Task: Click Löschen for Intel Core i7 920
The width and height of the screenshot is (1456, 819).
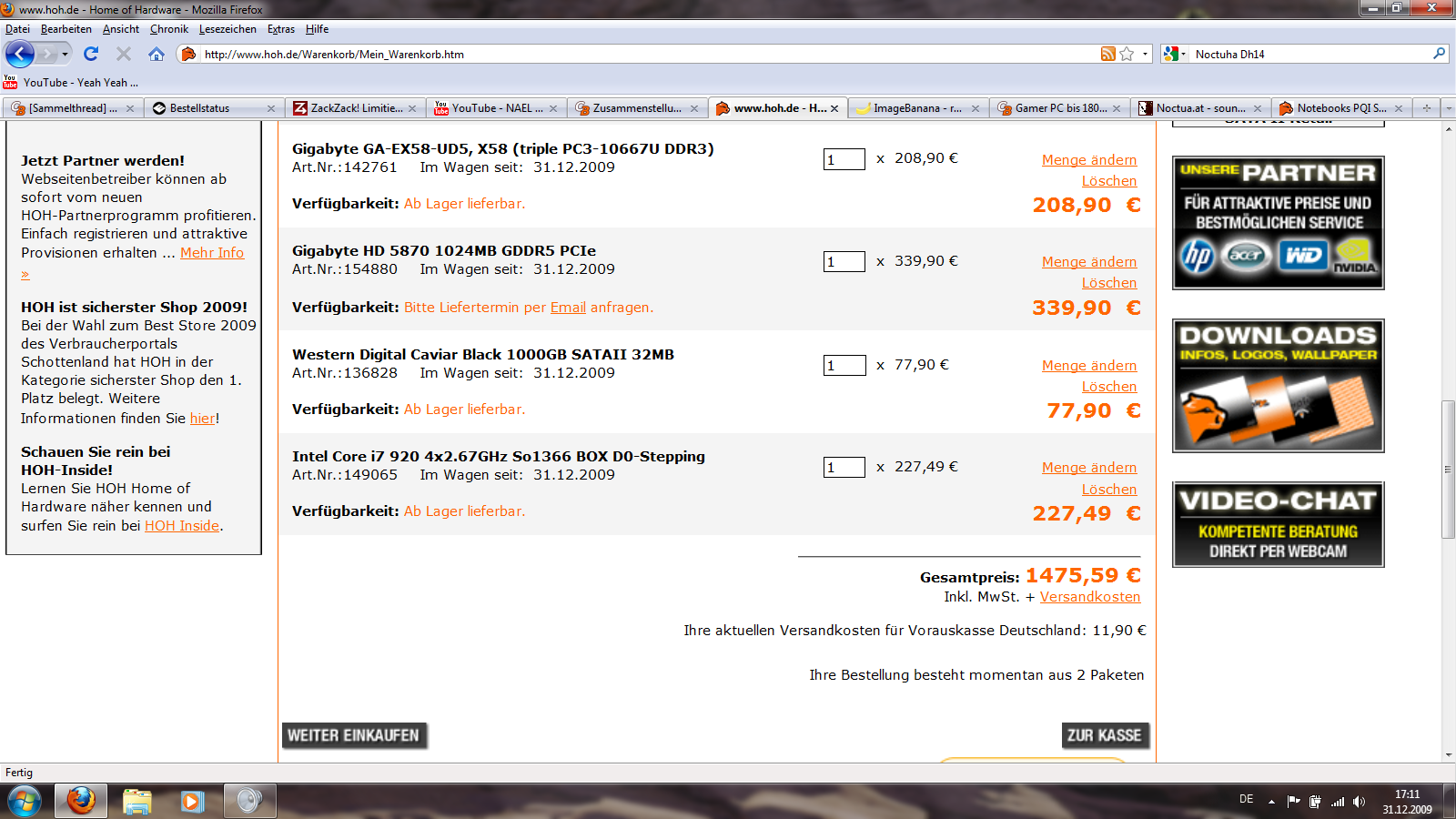Action: pos(1109,490)
